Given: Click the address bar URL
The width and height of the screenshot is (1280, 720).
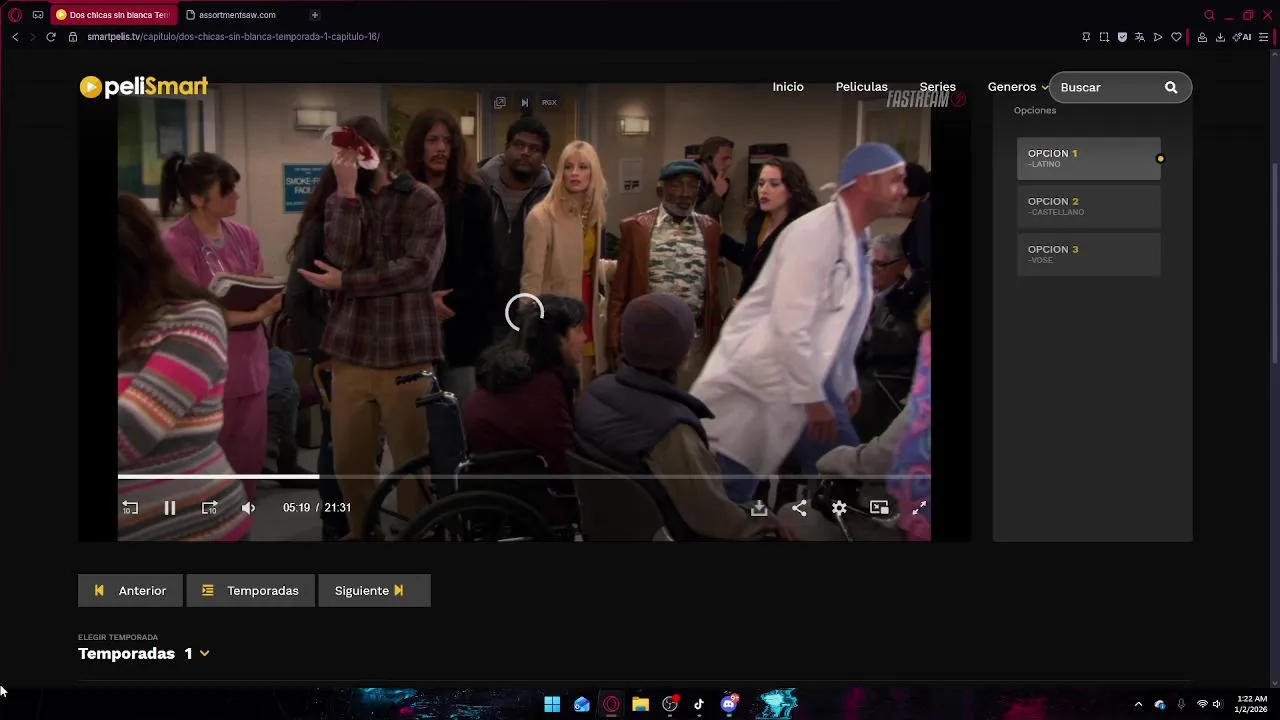Looking at the screenshot, I should point(233,37).
